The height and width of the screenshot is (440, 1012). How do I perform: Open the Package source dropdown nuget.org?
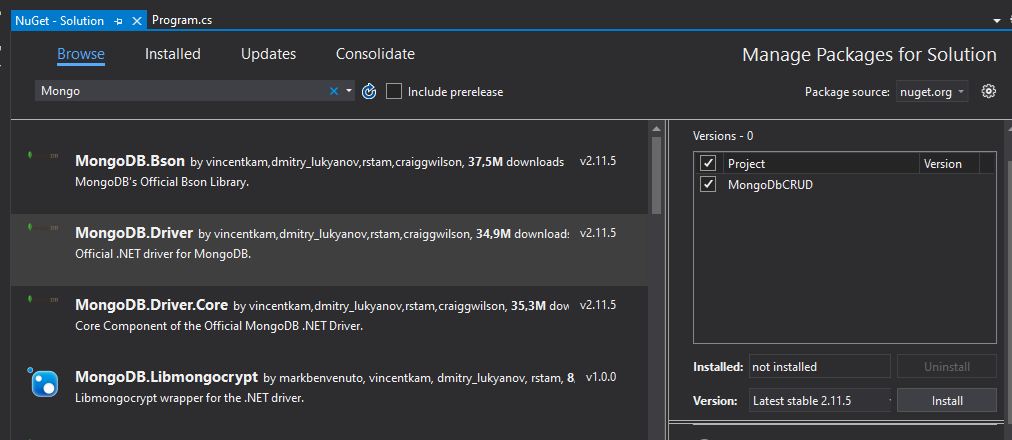click(931, 92)
